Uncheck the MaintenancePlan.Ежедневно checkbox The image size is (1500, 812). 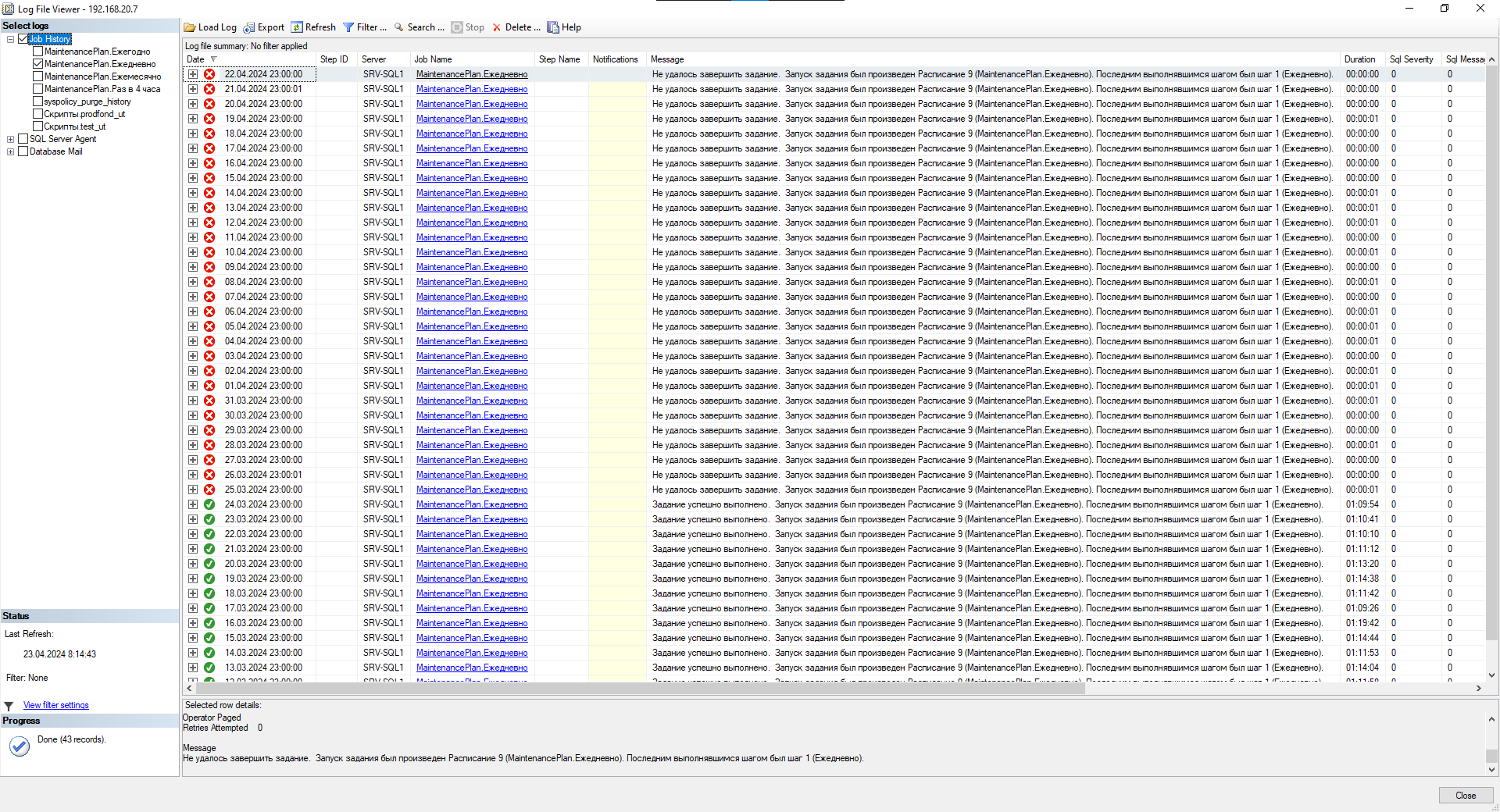click(37, 64)
